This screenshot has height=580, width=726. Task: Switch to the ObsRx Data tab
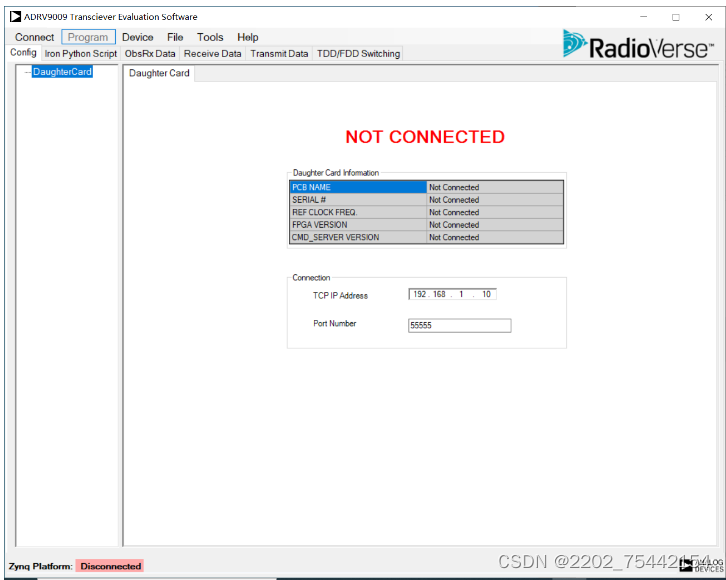[x=150, y=54]
